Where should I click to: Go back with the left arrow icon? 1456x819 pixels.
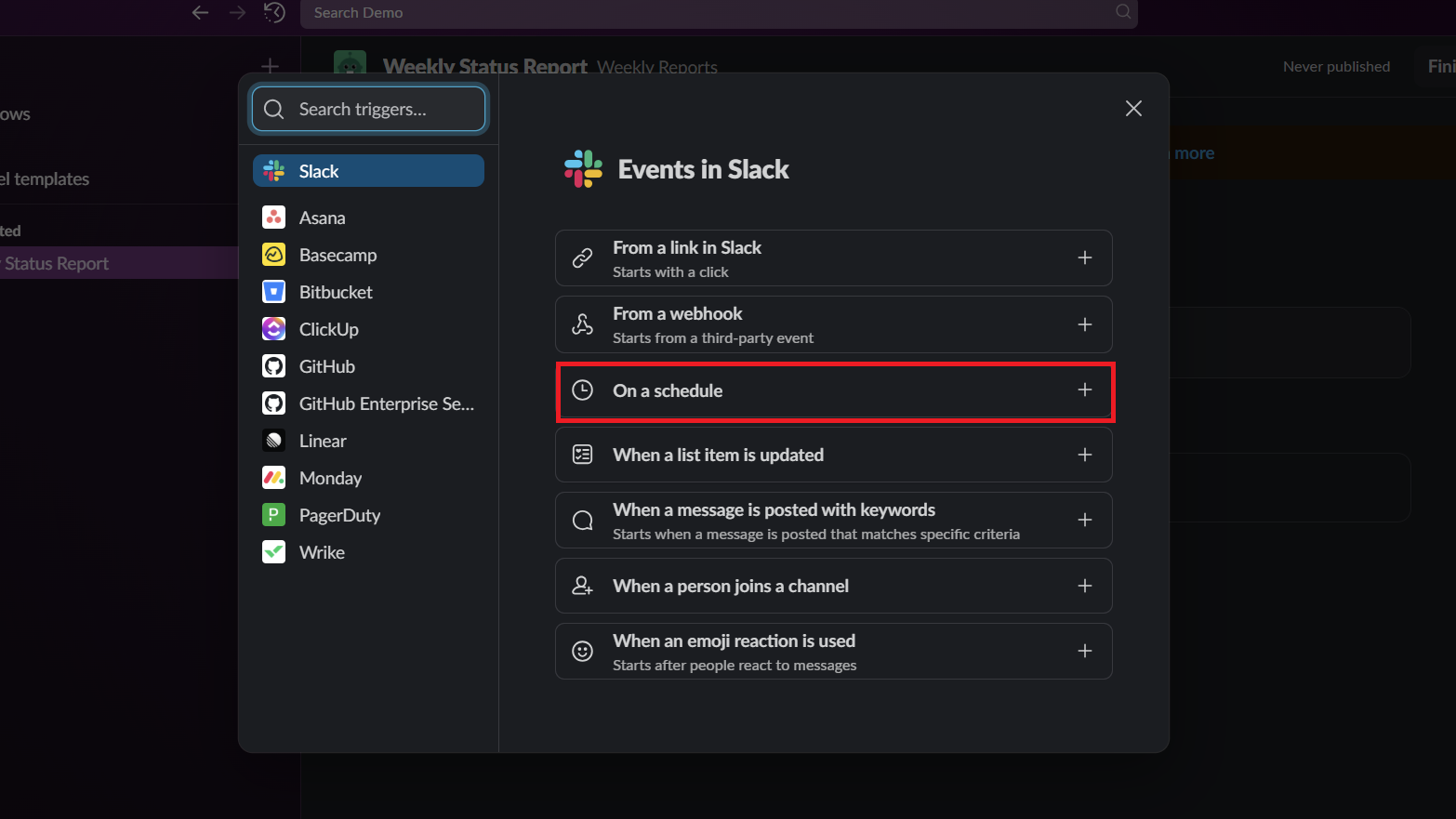tap(200, 12)
